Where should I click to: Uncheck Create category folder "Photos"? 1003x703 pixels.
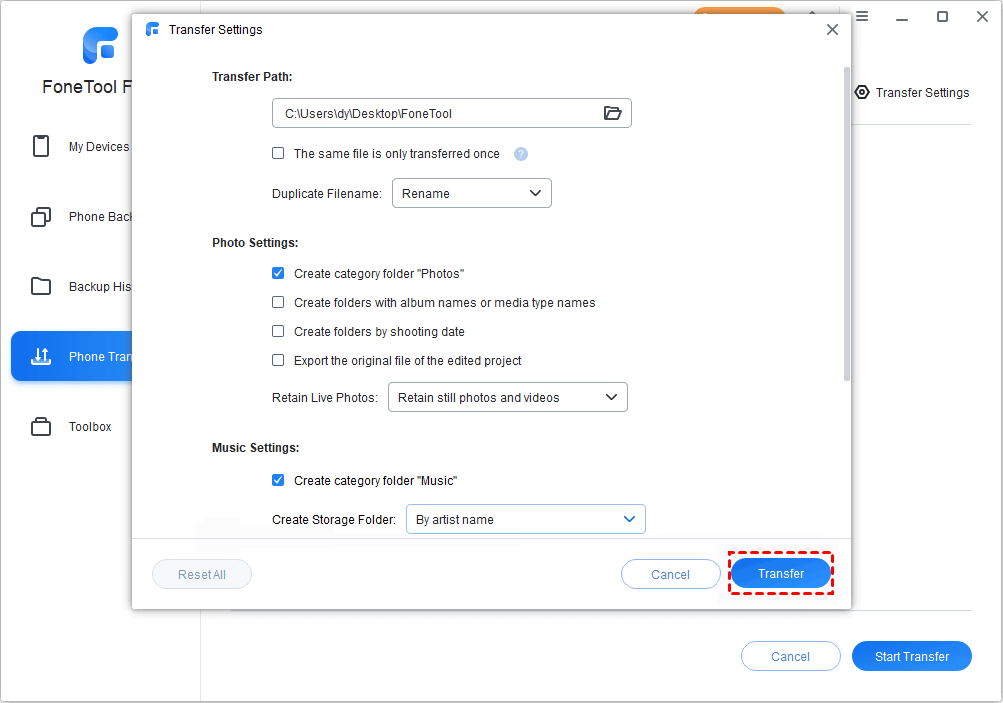[278, 273]
